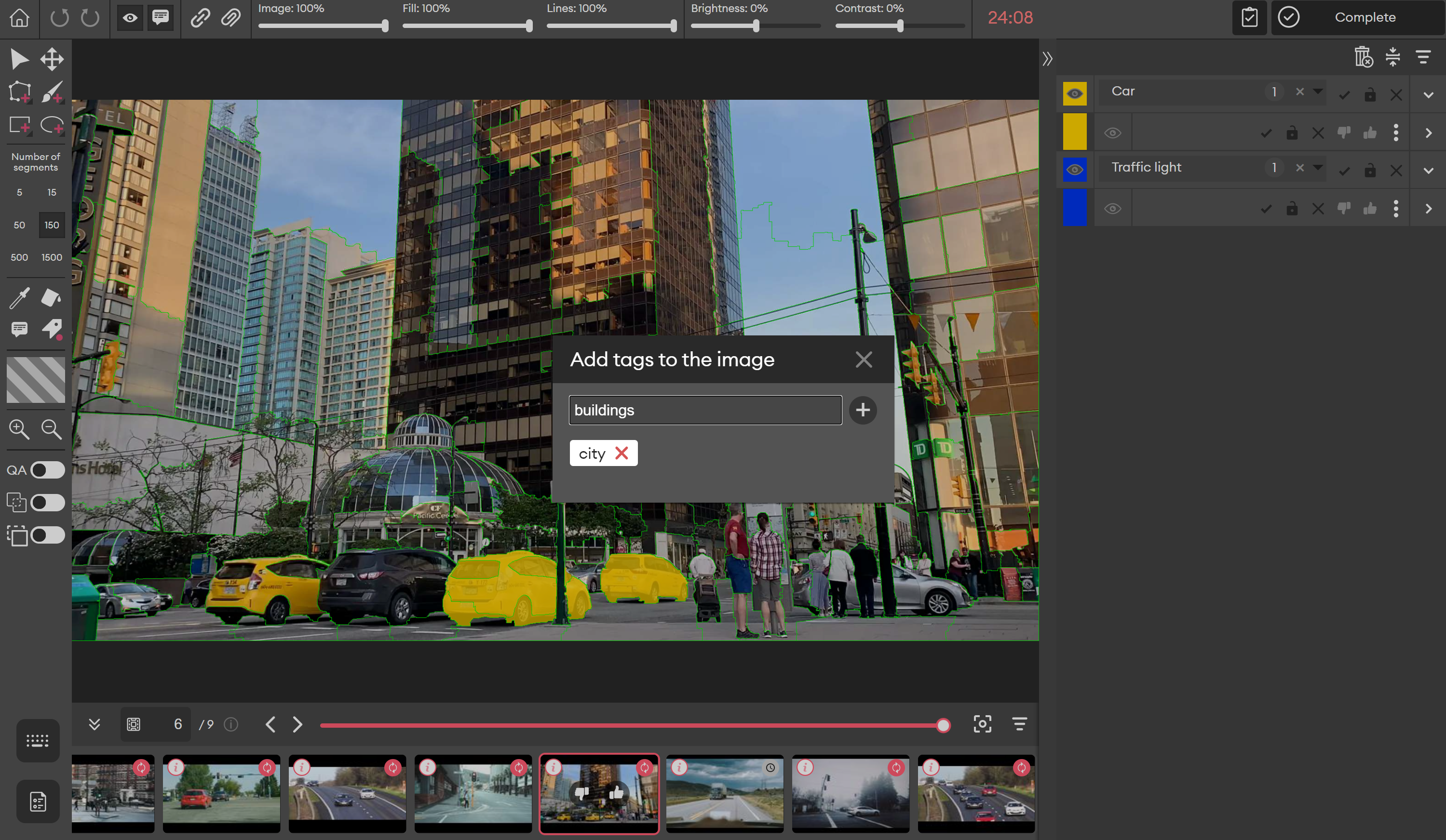Click the fit-to-screen focus icon
The width and height of the screenshot is (1446, 840).
point(982,724)
